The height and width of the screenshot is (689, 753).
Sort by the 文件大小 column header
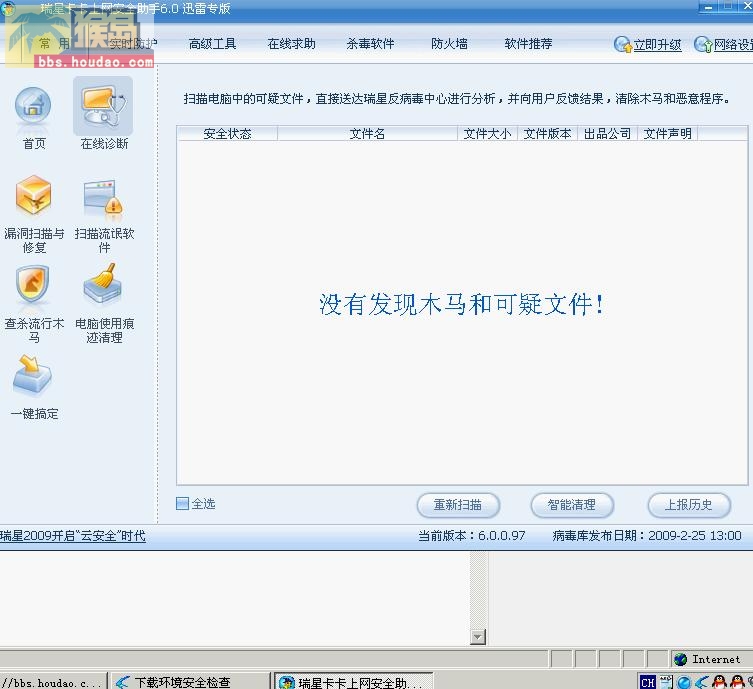click(x=487, y=133)
